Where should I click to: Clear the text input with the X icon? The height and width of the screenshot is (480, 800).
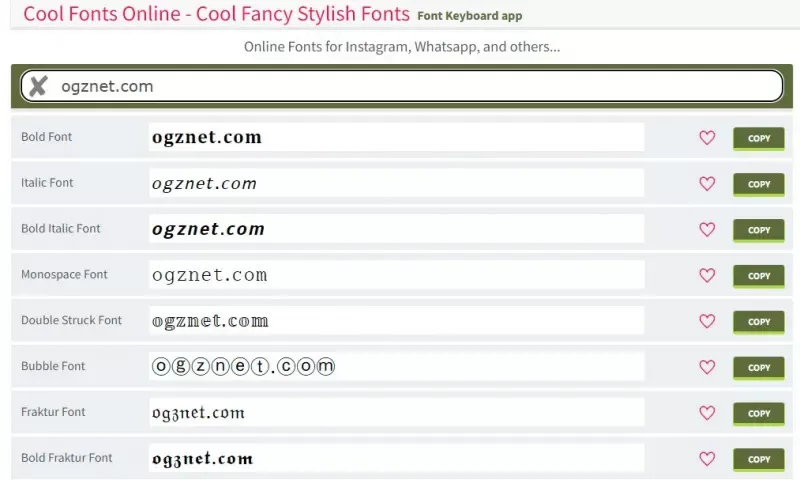pyautogui.click(x=38, y=86)
